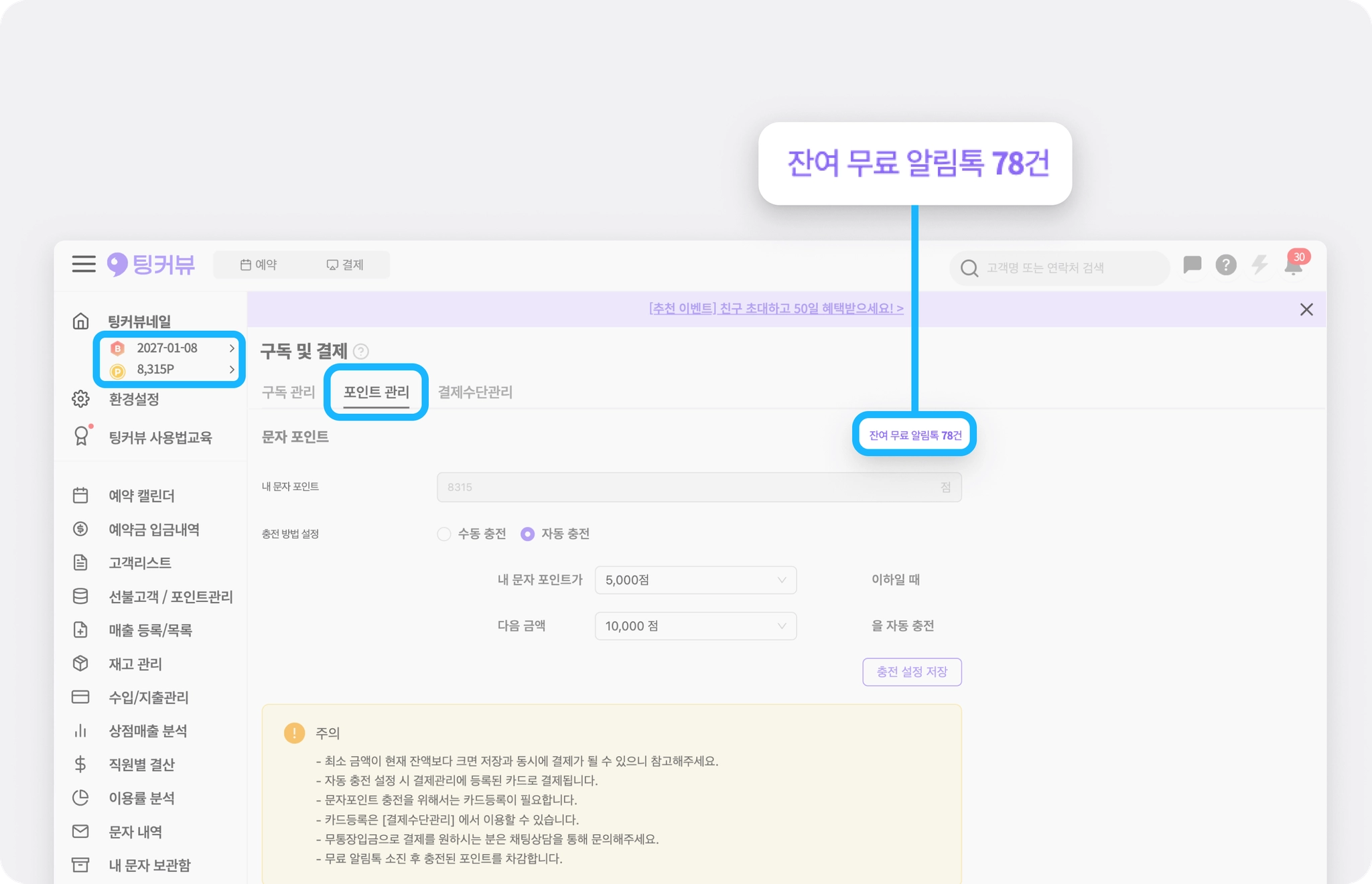Click the 재고 관리 box icon
This screenshot has width=1372, height=884.
tap(80, 664)
